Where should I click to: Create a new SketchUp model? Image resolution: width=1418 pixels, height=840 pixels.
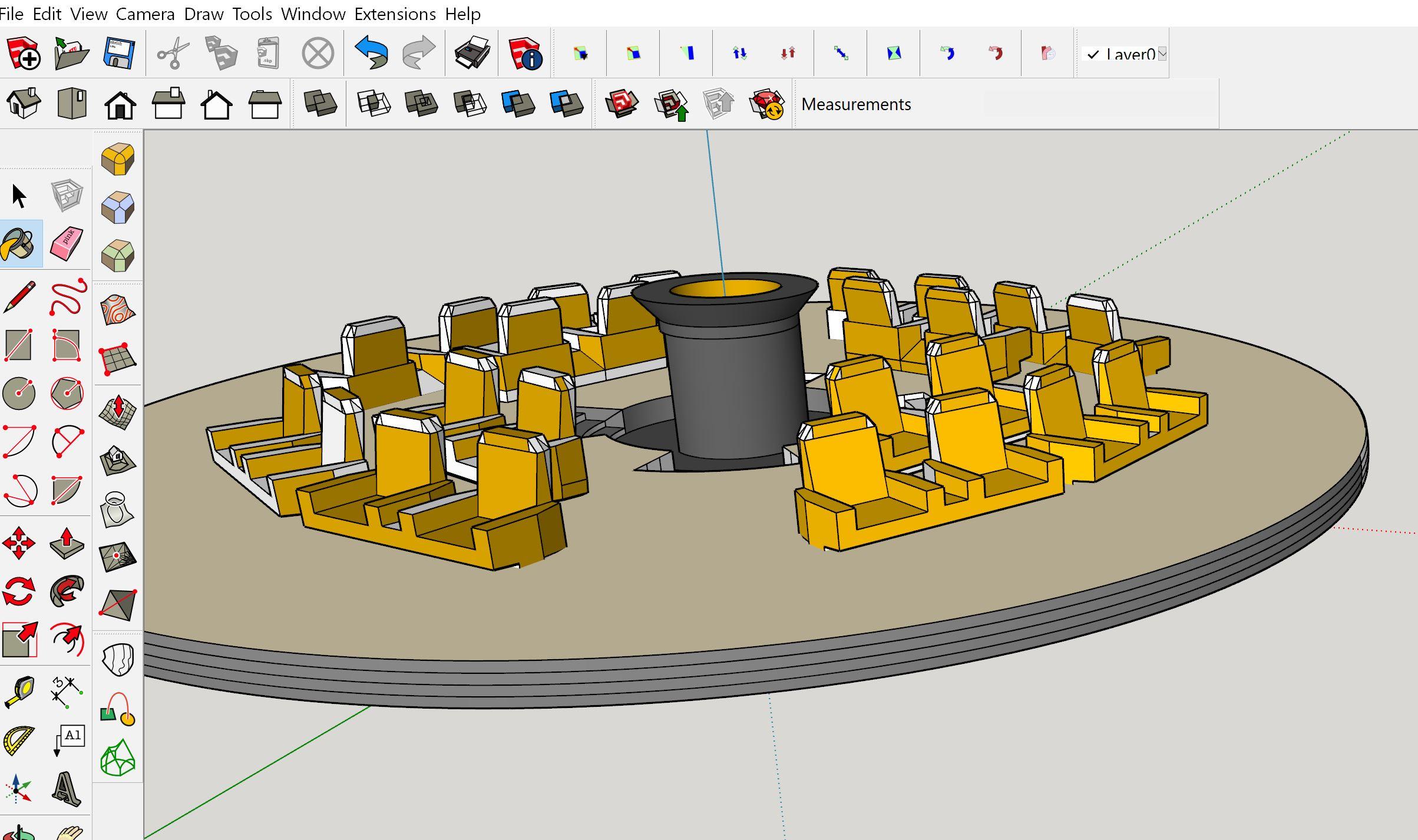point(24,54)
